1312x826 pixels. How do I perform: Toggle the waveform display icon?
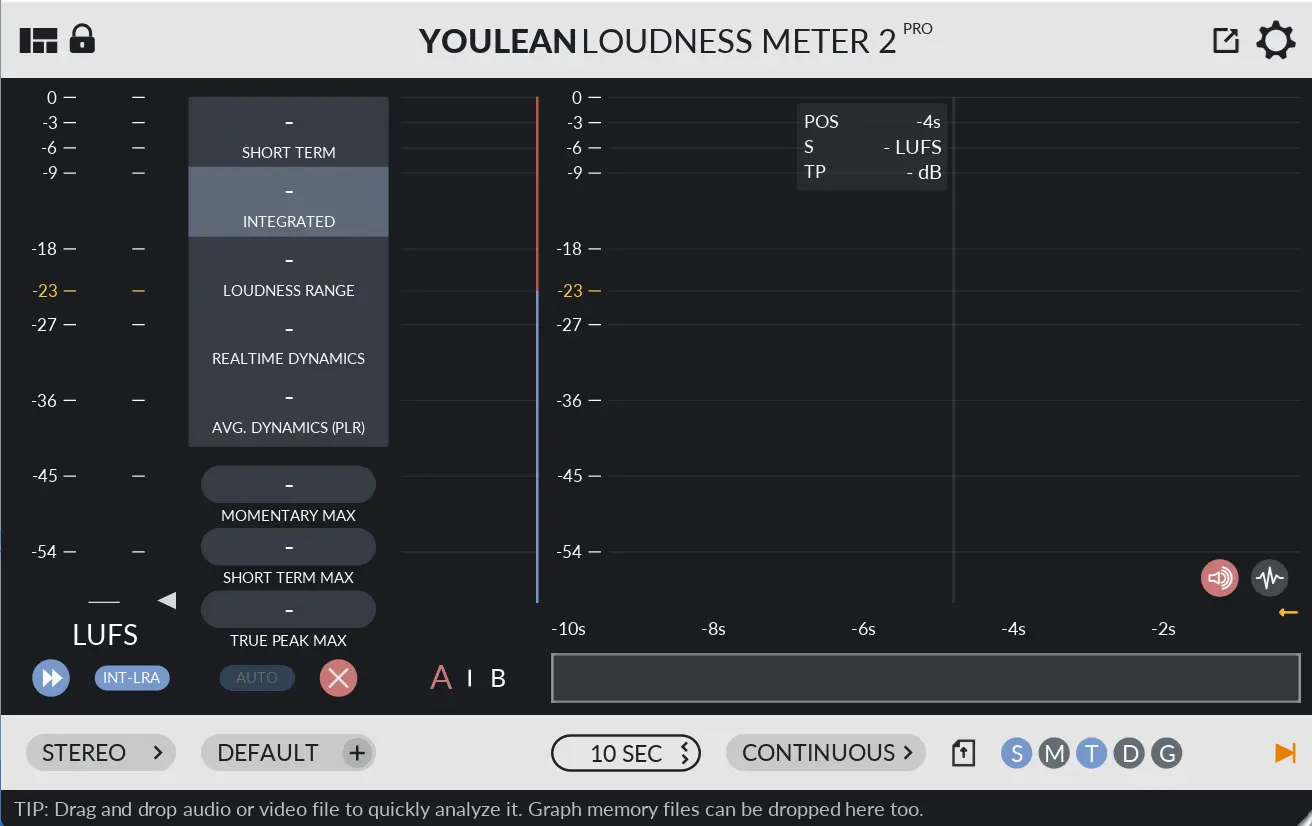tap(1269, 578)
